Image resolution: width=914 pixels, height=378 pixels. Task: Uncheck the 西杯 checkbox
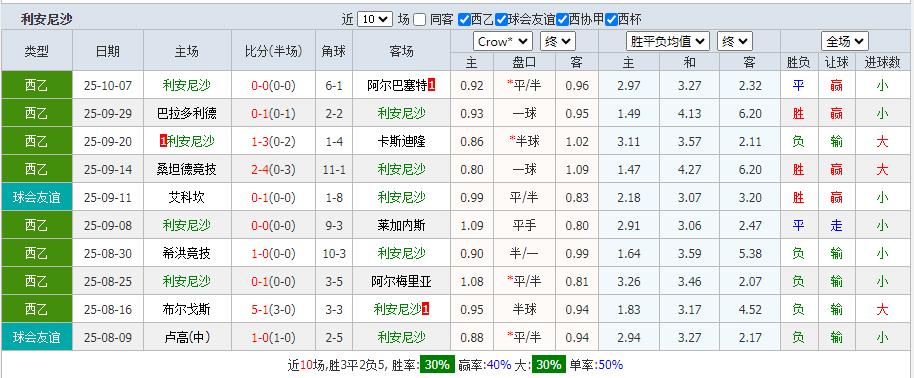[x=611, y=20]
